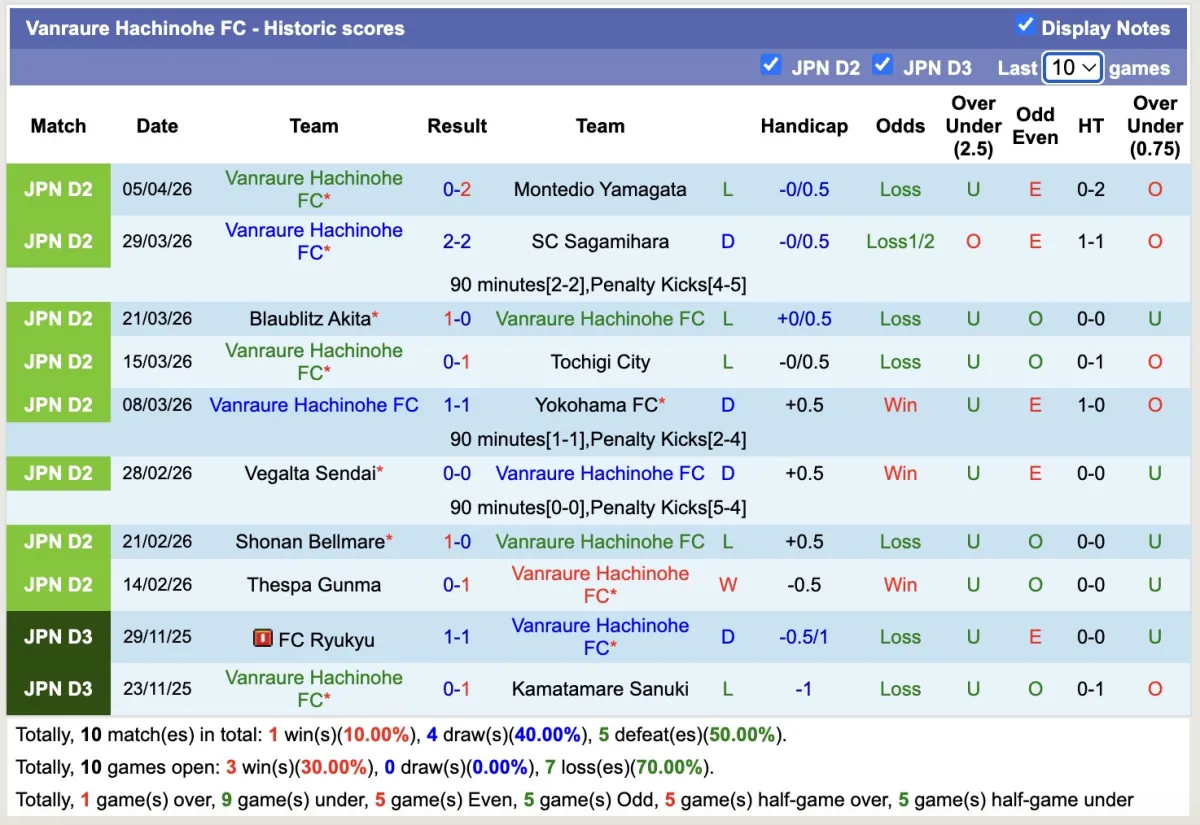Image resolution: width=1200 pixels, height=825 pixels.
Task: Click the FC Ryukyu red team icon
Action: tap(264, 638)
